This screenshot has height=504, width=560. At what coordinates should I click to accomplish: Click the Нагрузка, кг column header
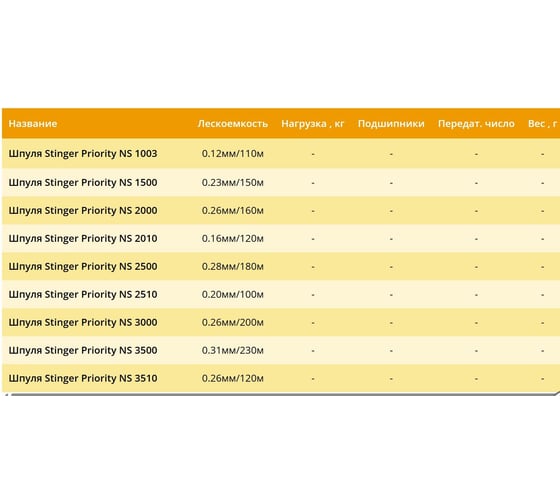[x=312, y=124]
